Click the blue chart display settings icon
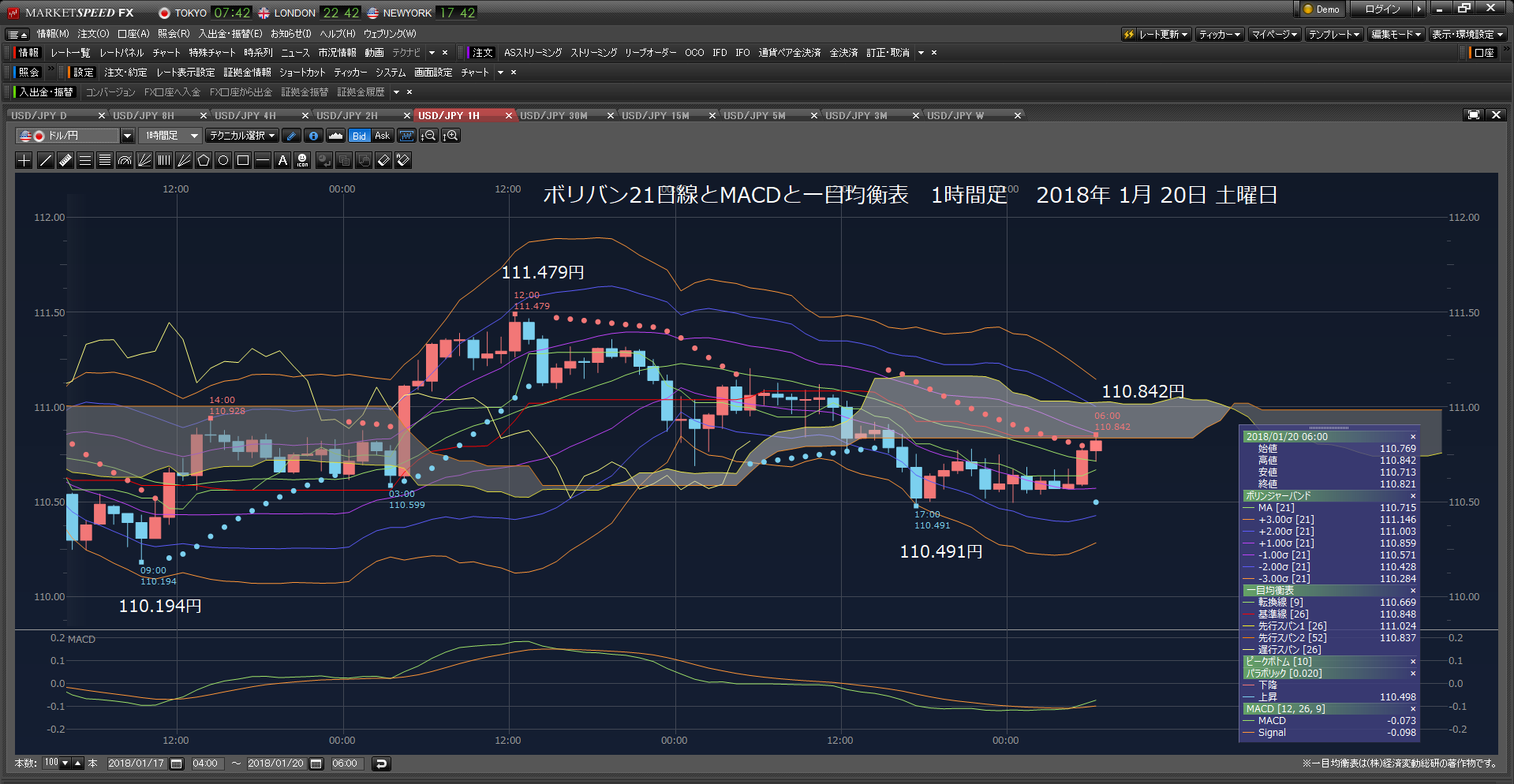1514x784 pixels. click(x=406, y=136)
